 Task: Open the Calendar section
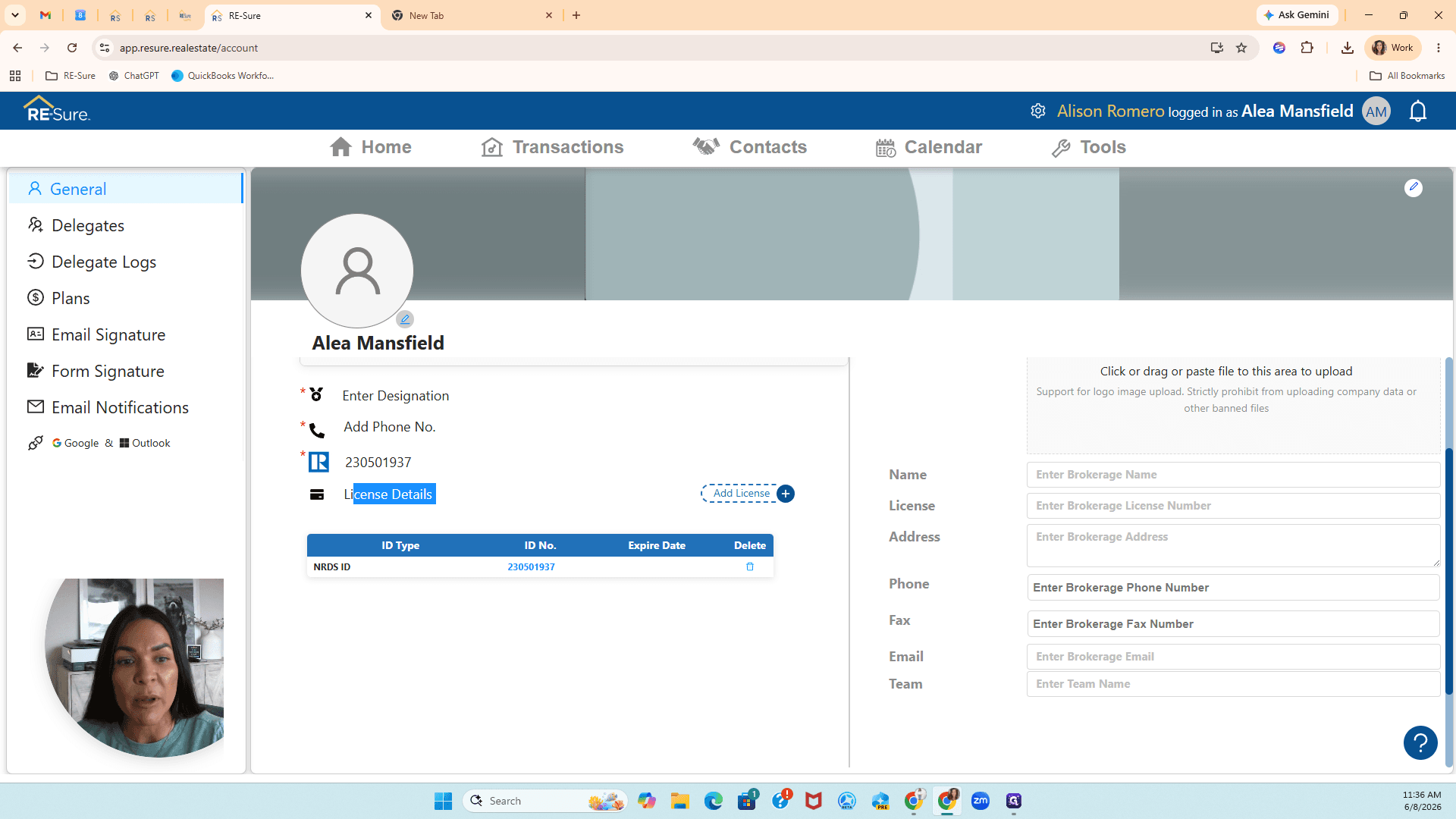[x=929, y=147]
